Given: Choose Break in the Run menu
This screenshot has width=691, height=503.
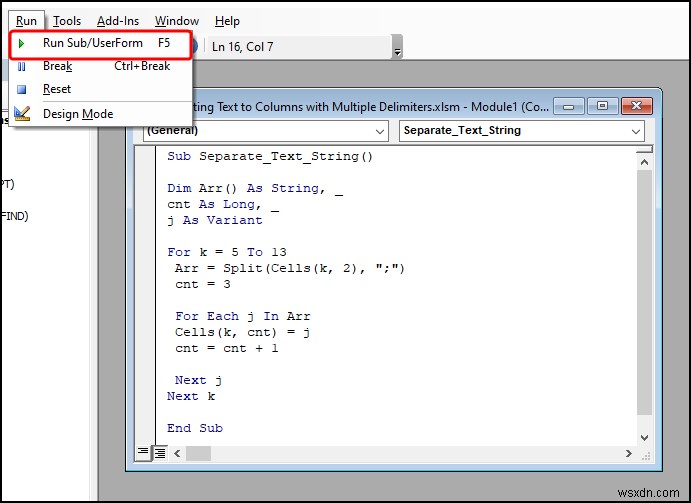Looking at the screenshot, I should (100, 66).
